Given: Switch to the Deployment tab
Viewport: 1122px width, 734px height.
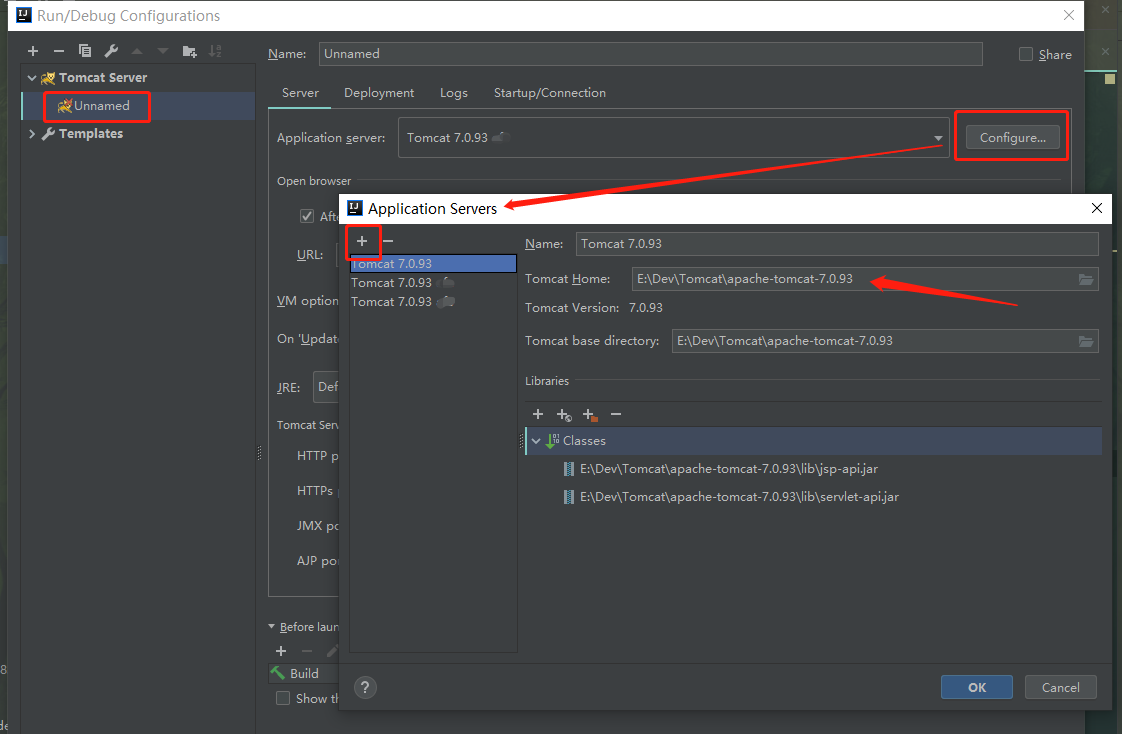Looking at the screenshot, I should point(379,93).
